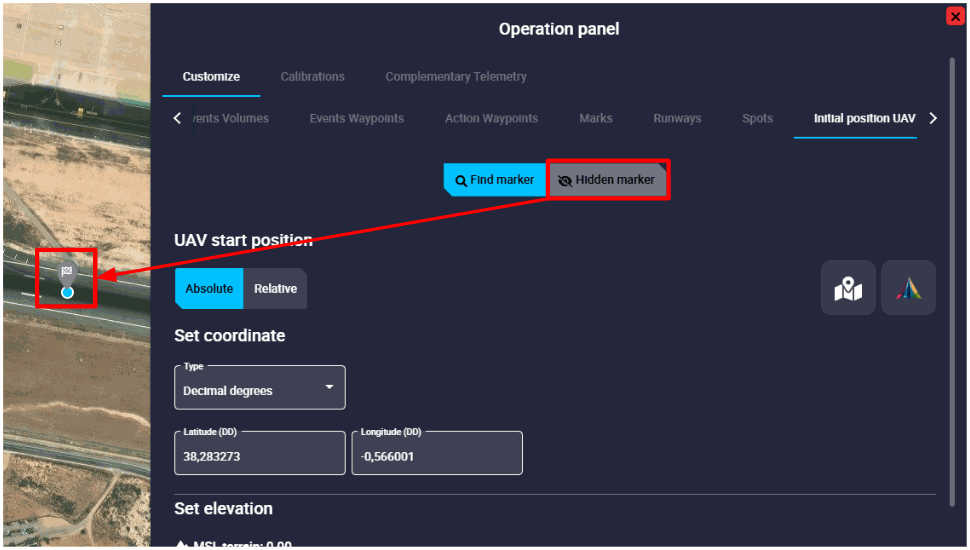The height and width of the screenshot is (550, 970).
Task: Switch to the Calibrations tab
Action: 312,76
